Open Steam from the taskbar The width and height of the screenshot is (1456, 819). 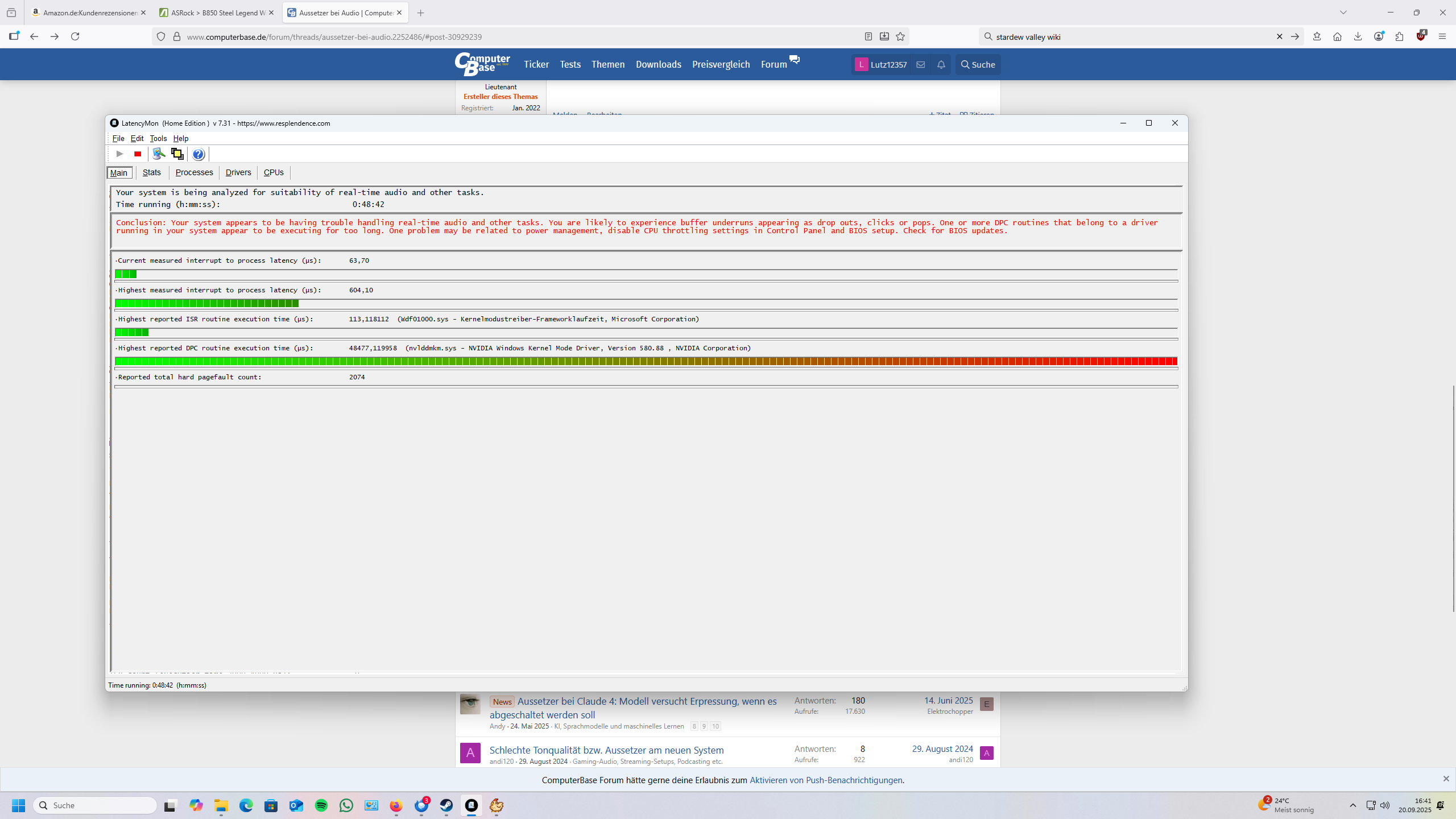tap(446, 805)
